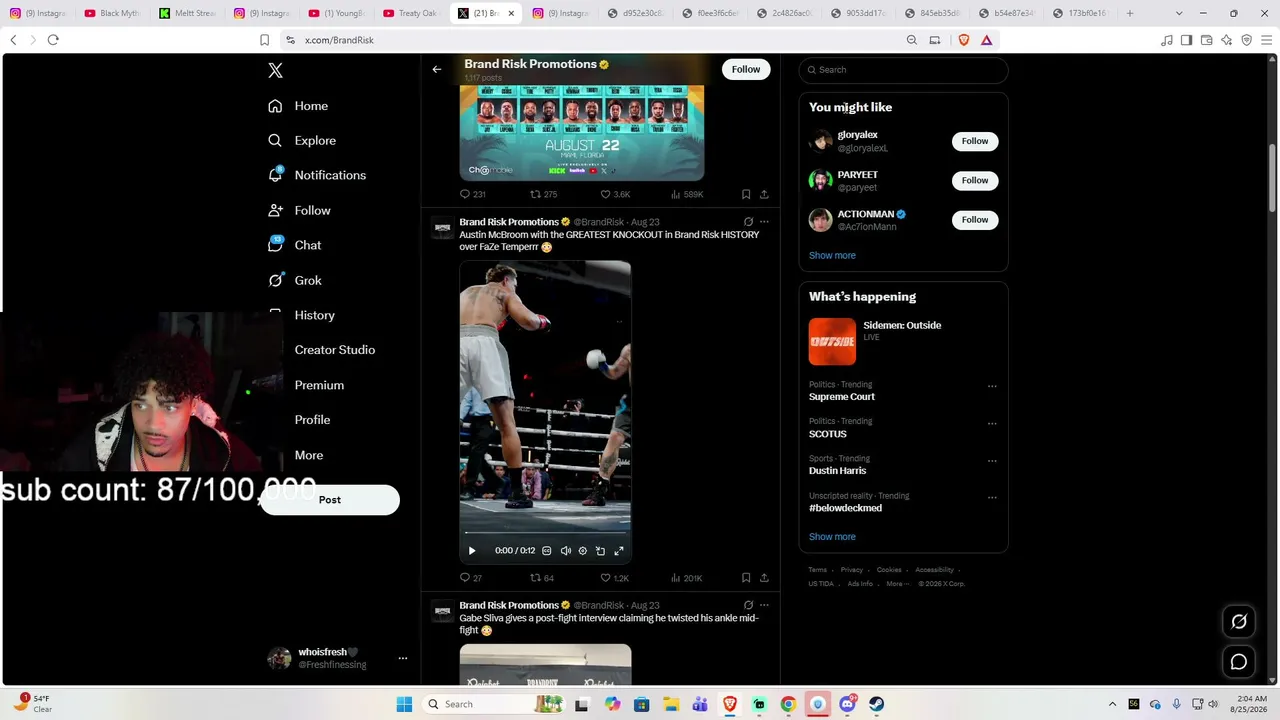1280x720 pixels.
Task: Mute the knockout video audio
Action: (565, 551)
